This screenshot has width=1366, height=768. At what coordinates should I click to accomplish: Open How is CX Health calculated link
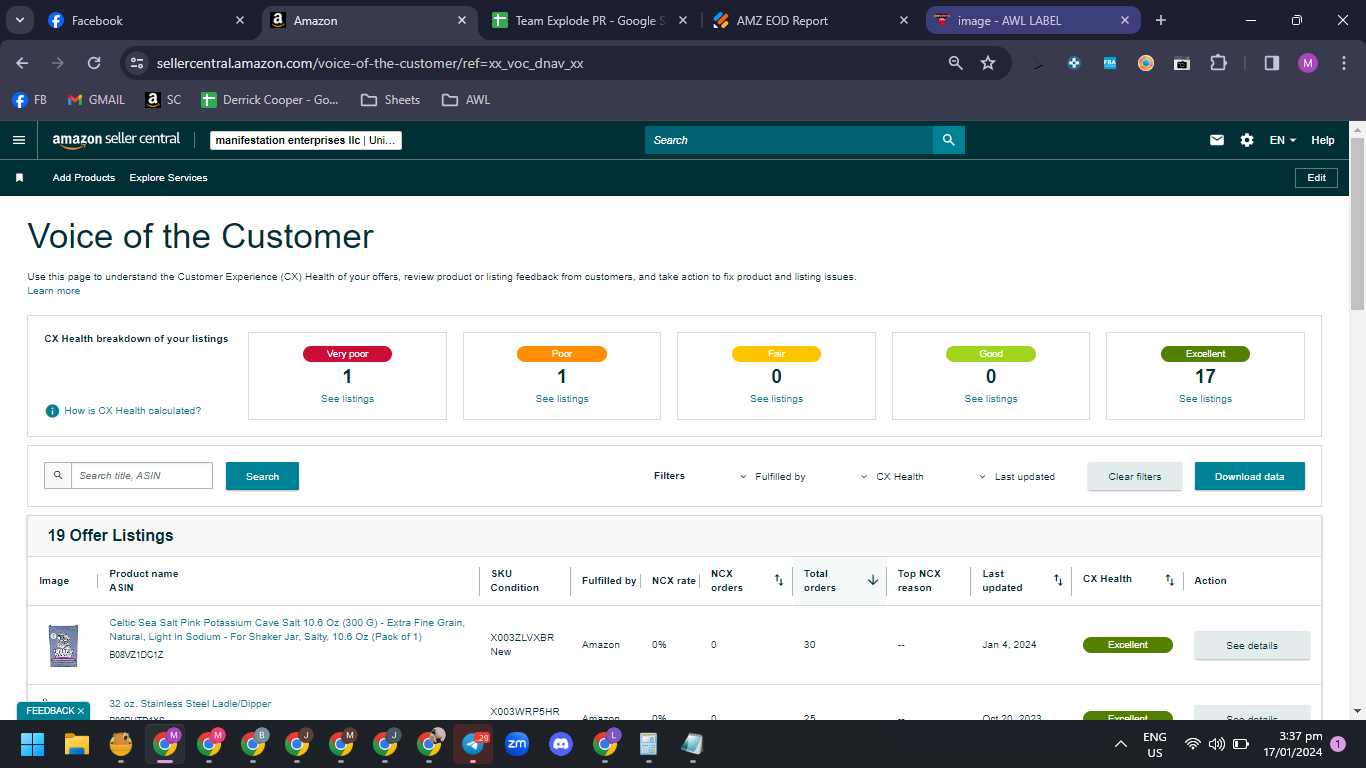[132, 411]
